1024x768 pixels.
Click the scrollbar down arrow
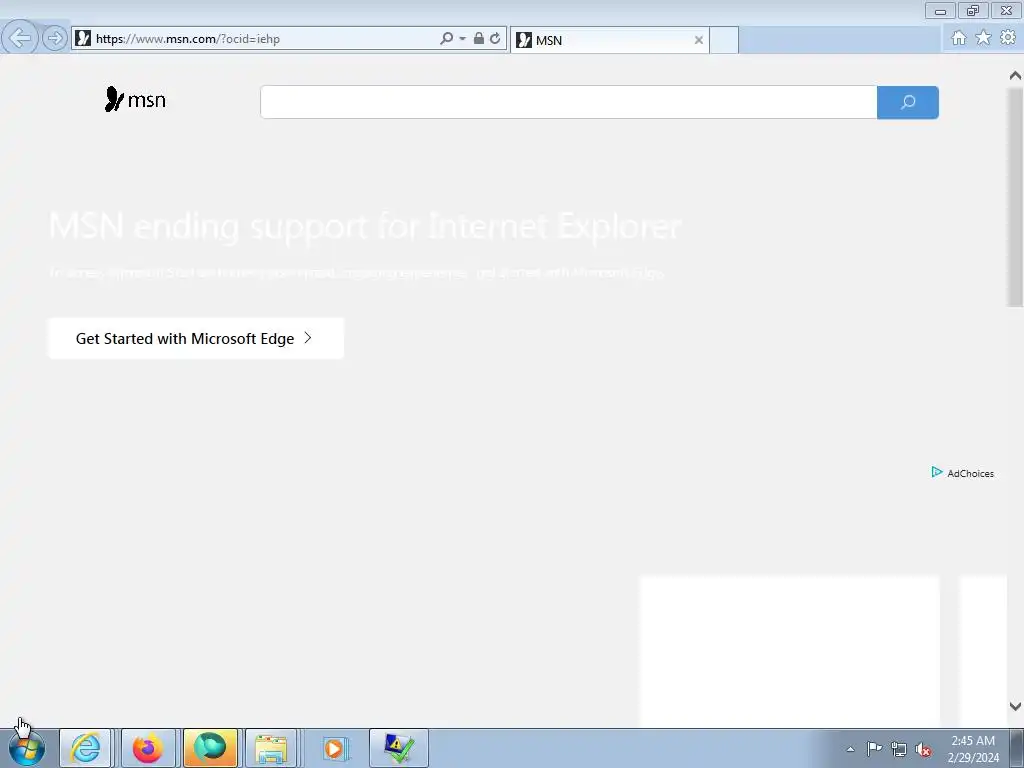pyautogui.click(x=1015, y=706)
